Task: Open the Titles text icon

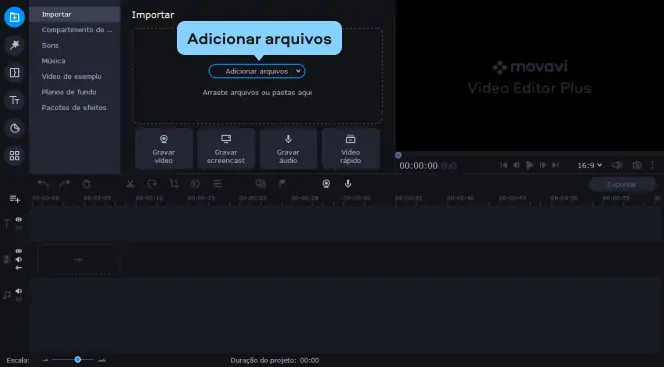Action: [x=14, y=100]
